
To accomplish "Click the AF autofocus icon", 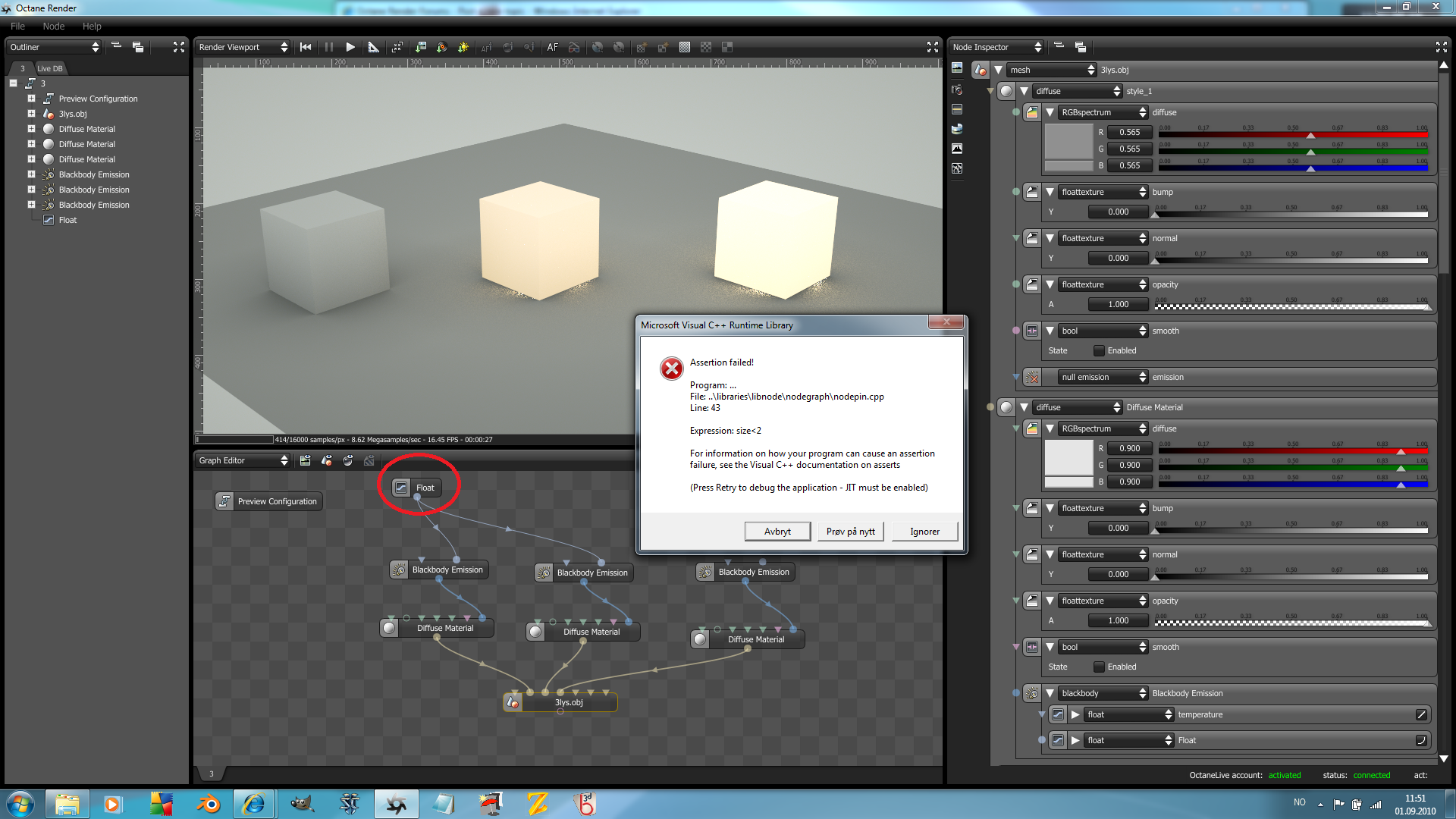I will tap(552, 47).
